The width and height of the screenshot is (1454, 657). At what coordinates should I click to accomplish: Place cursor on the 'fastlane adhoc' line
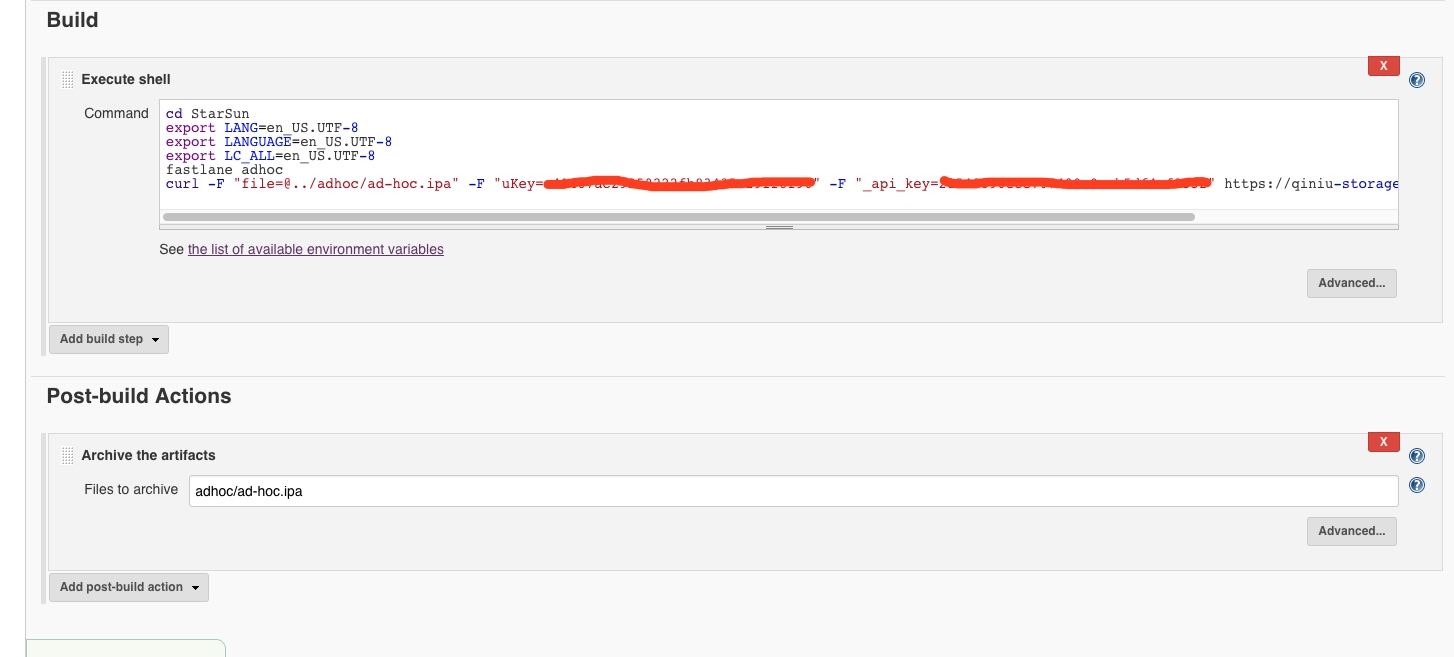[224, 170]
